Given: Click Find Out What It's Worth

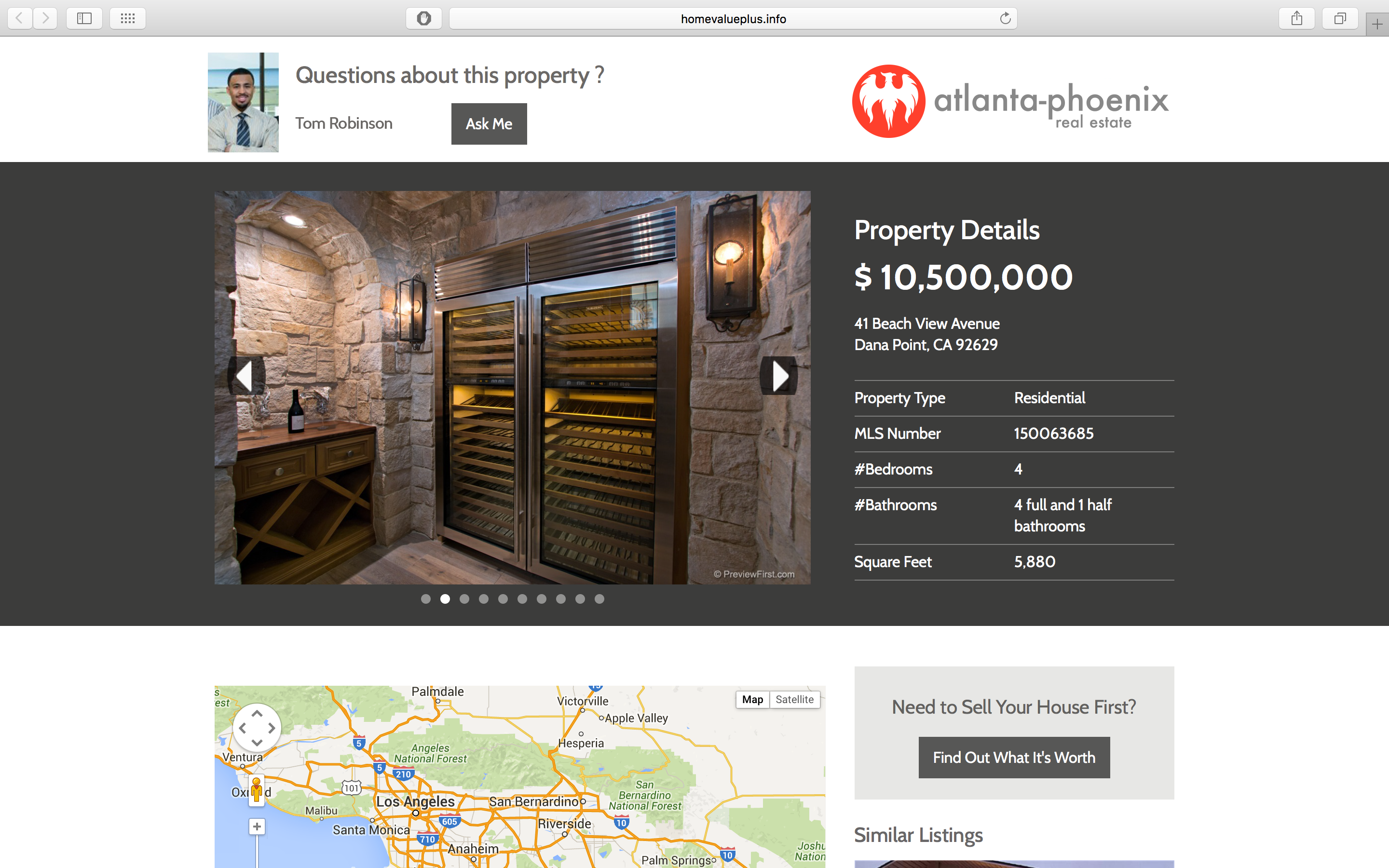Looking at the screenshot, I should (x=1014, y=757).
